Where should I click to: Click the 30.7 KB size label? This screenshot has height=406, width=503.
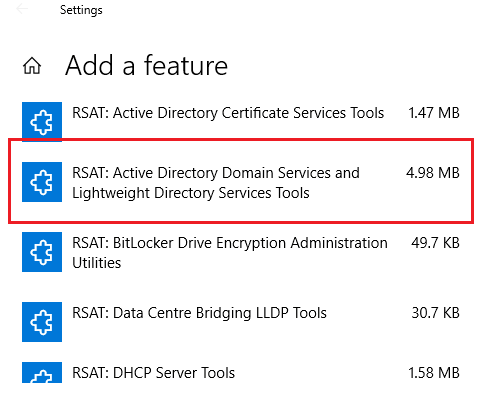click(435, 313)
